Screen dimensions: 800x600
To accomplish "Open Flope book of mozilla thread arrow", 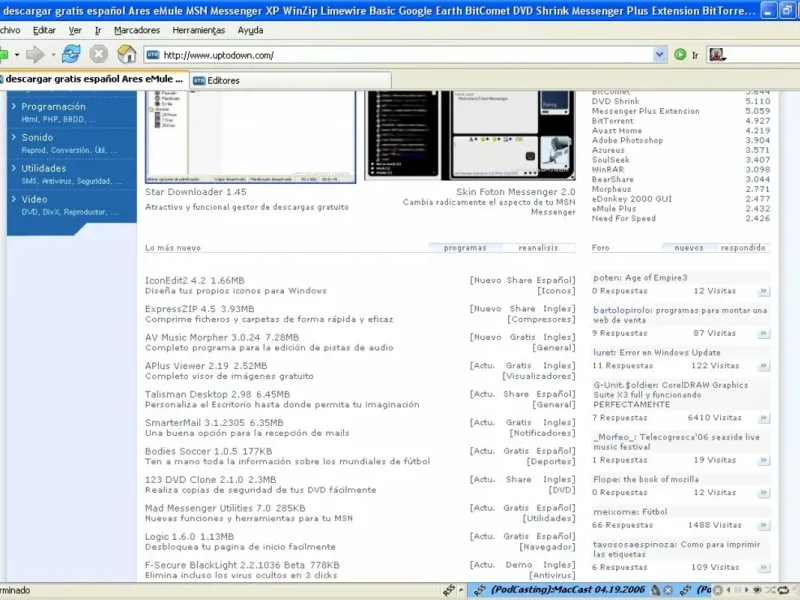I will [763, 493].
